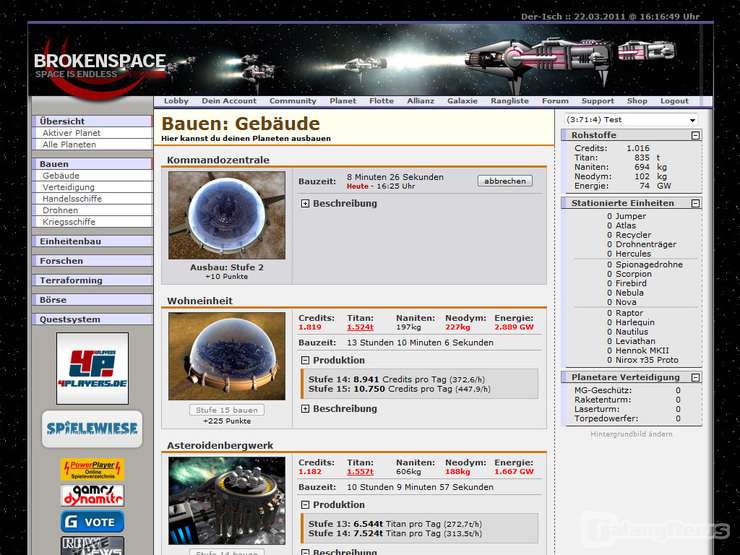740x555 pixels.
Task: Open the Galaxie menu
Action: coord(462,101)
